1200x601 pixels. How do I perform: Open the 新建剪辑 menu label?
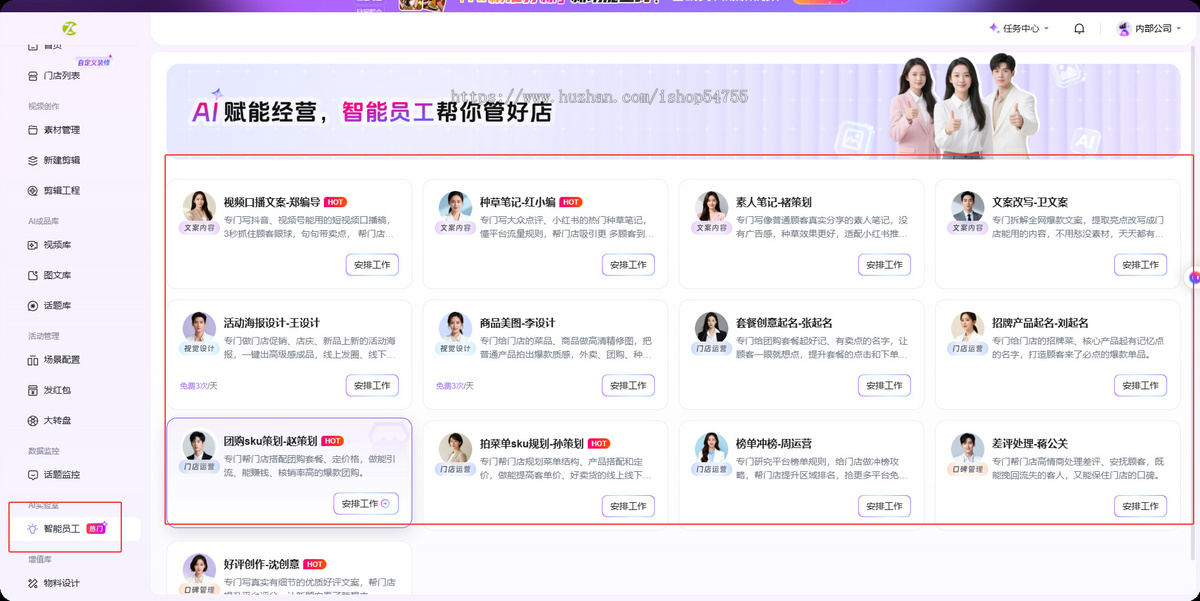[x=62, y=160]
